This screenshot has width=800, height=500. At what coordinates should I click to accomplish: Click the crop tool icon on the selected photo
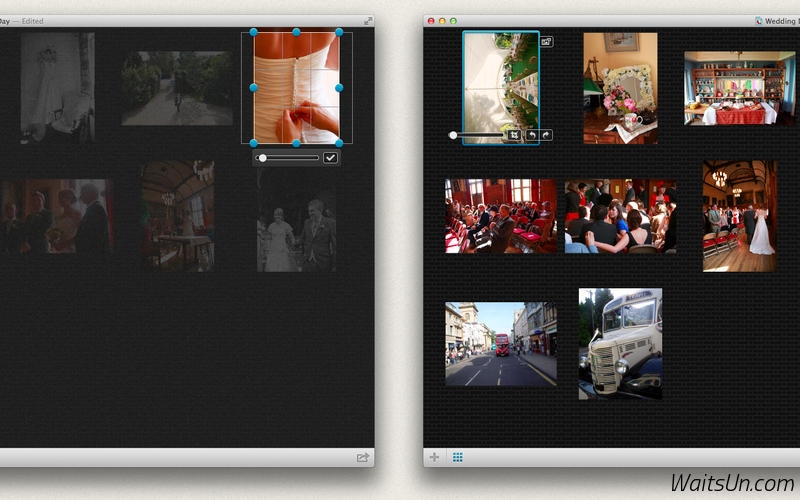pyautogui.click(x=514, y=135)
